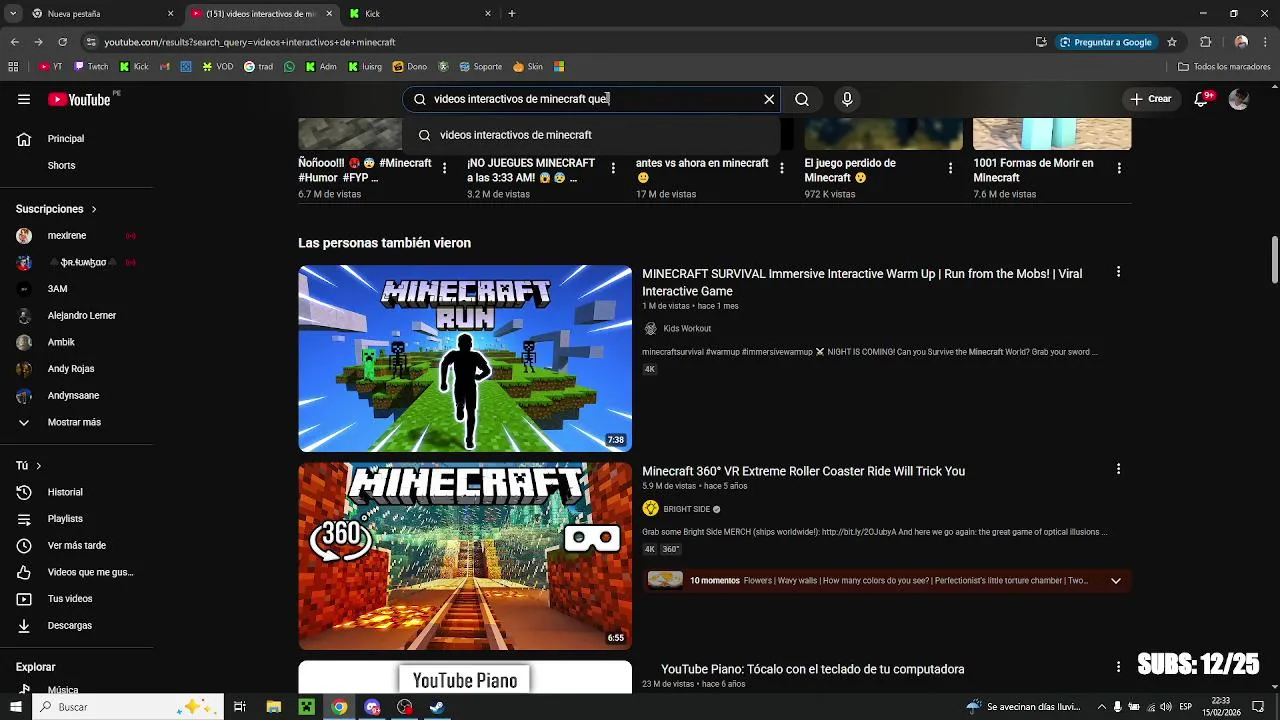Open options menu for Roller Coaster video
1280x720 pixels.
1118,469
